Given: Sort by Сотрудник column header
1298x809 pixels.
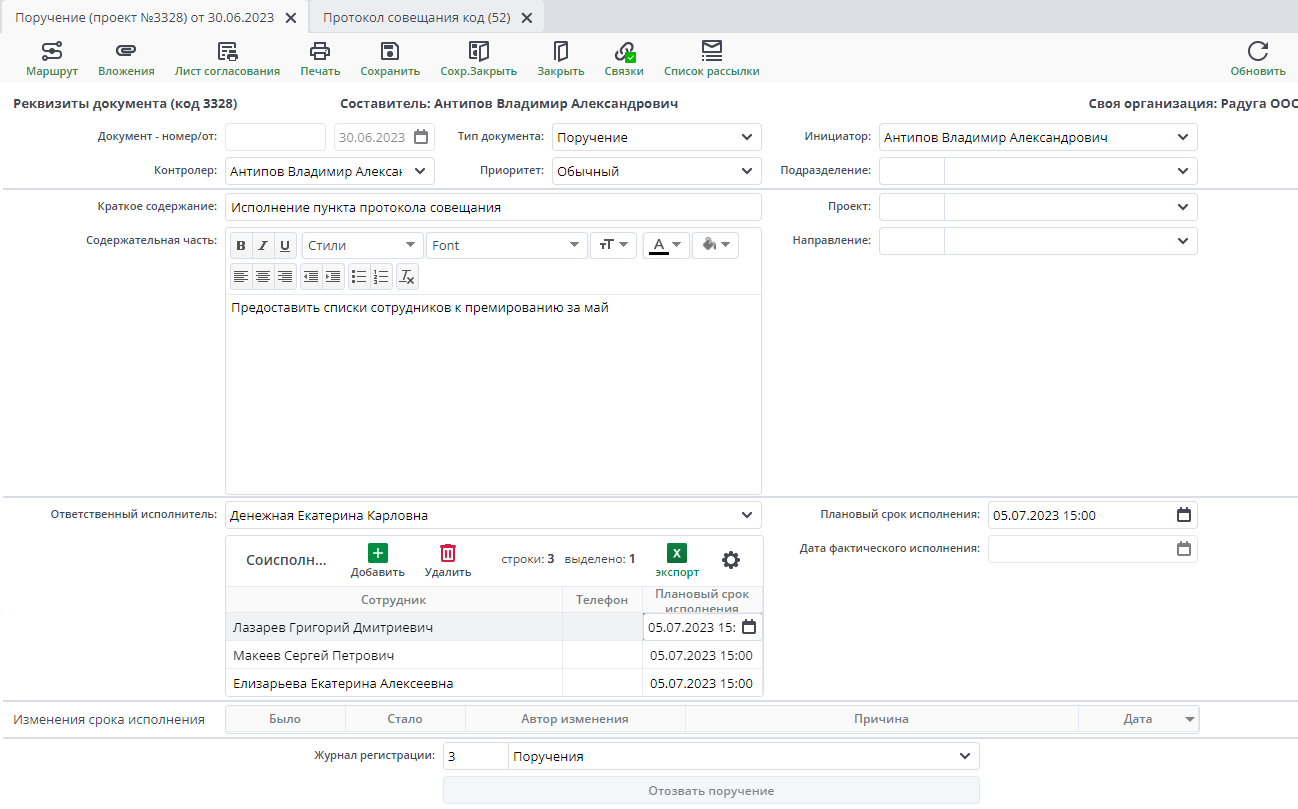Looking at the screenshot, I should [394, 600].
